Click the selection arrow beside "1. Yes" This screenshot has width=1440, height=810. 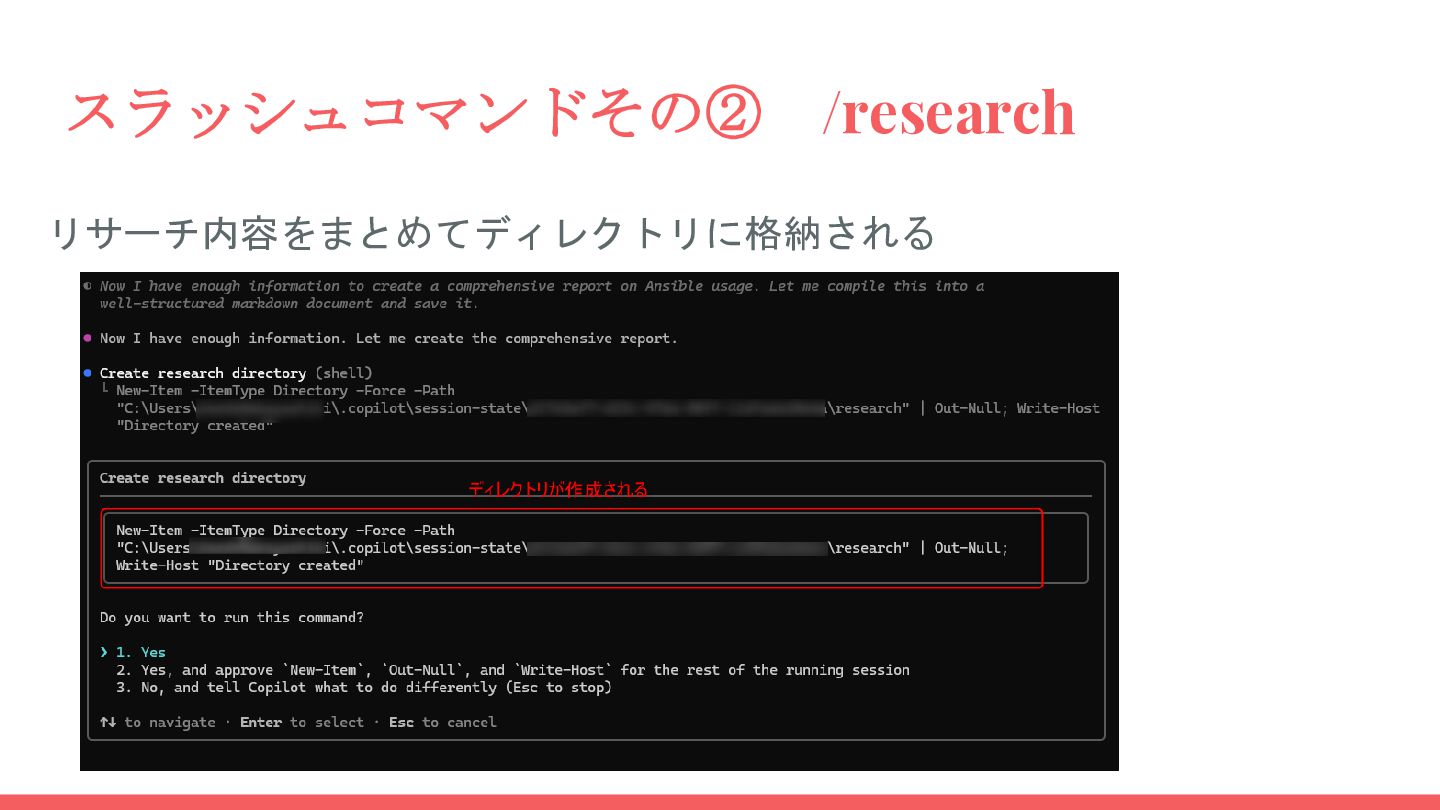(x=104, y=652)
